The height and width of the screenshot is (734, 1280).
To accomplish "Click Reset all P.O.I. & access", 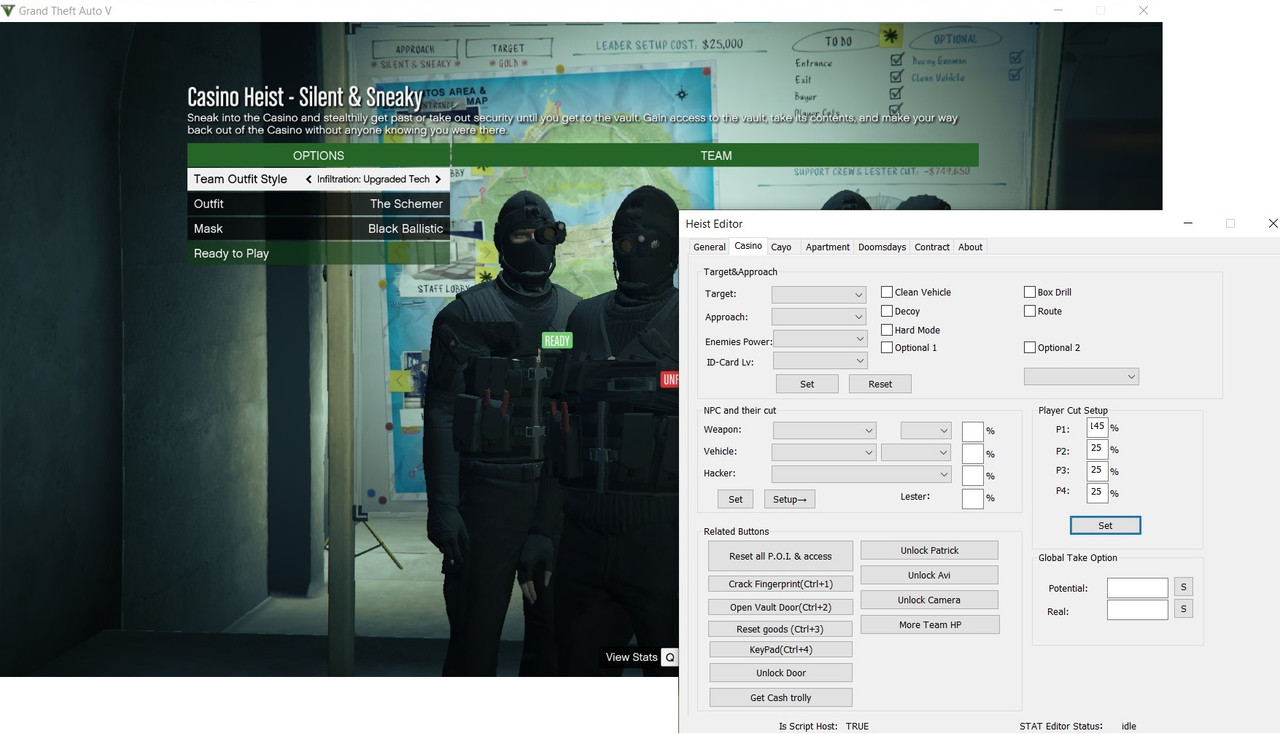I will pos(780,556).
